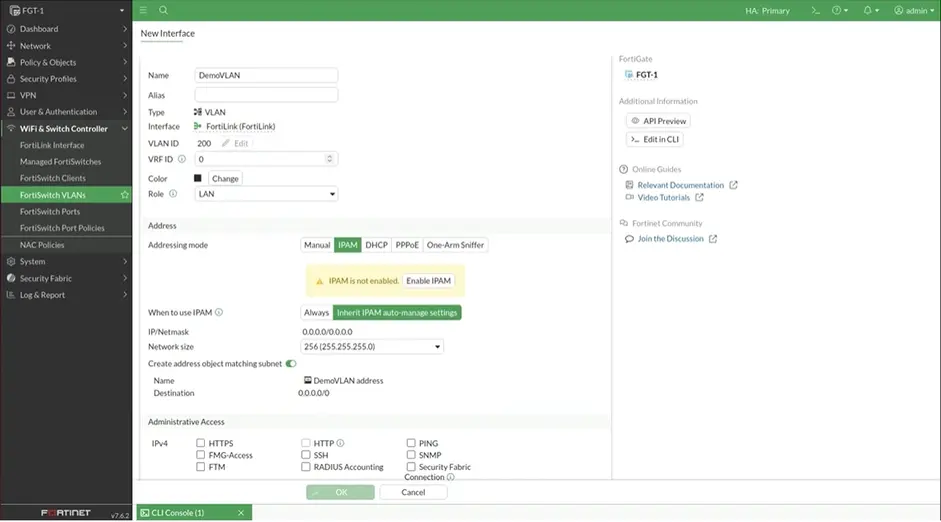
Task: Open the help question mark menu
Action: click(x=840, y=10)
